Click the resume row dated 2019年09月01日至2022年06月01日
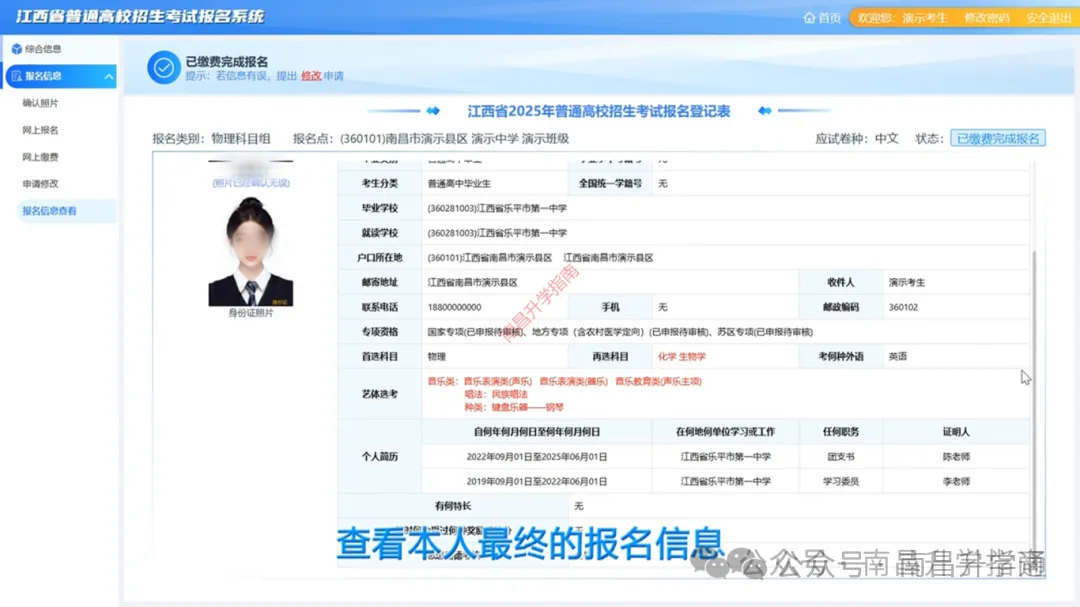 point(726,482)
